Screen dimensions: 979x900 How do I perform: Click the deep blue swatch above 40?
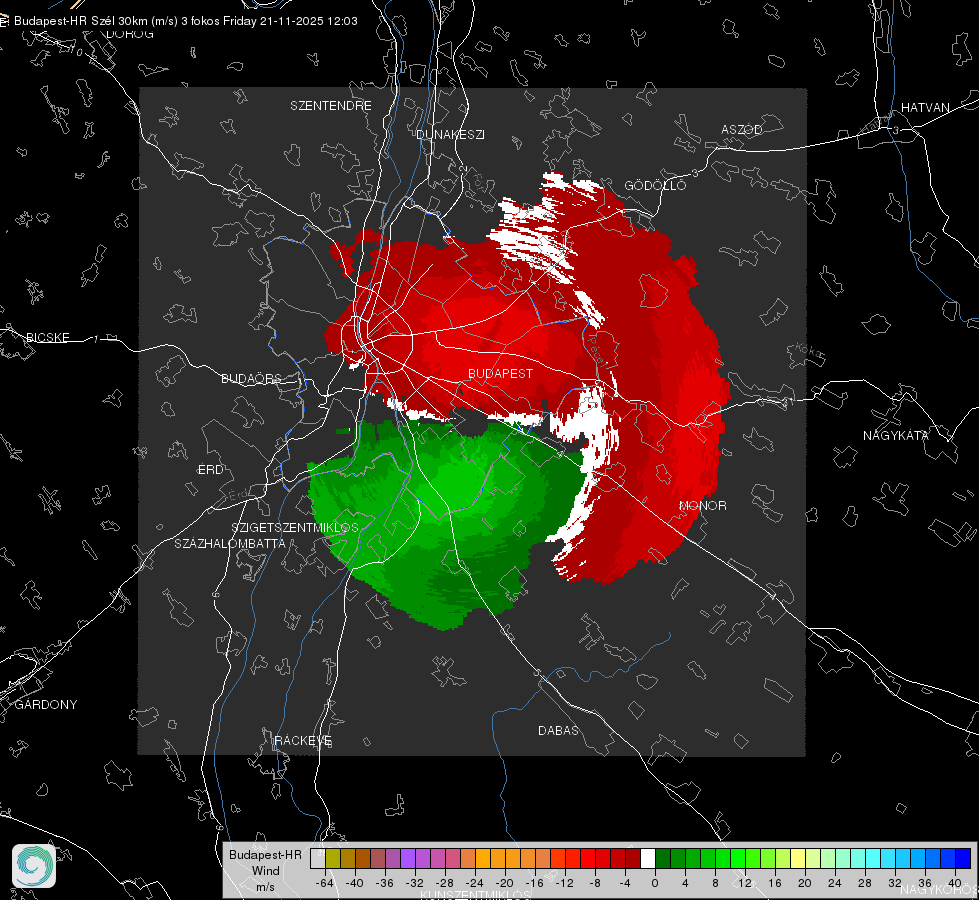[963, 858]
